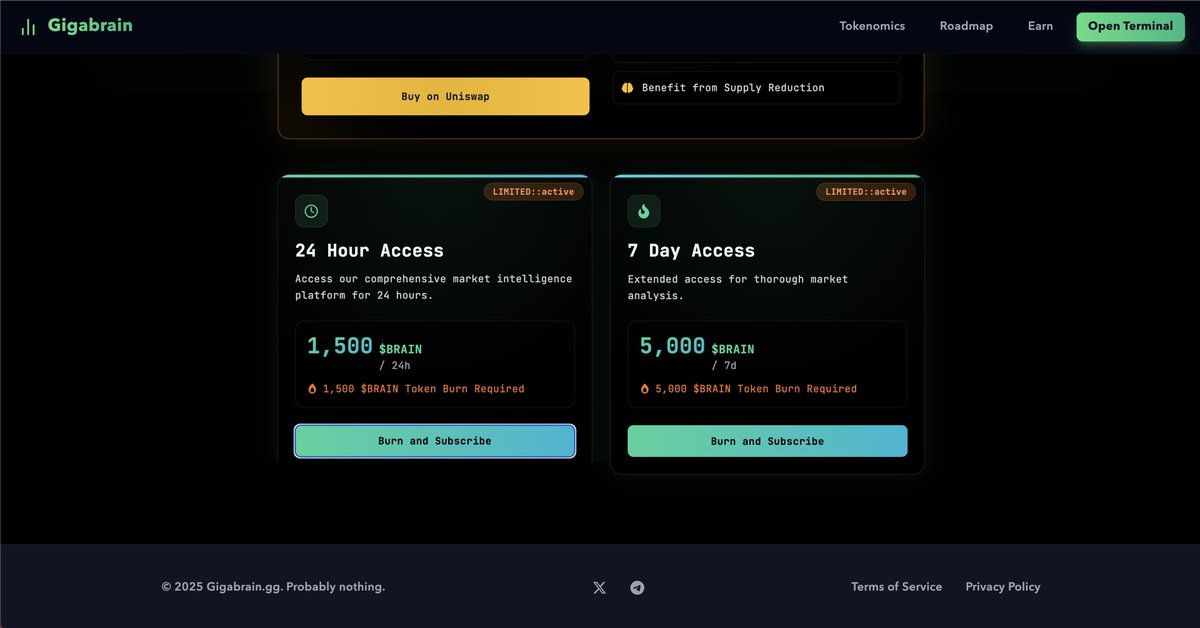The height and width of the screenshot is (628, 1200).
Task: Click the Buy on Uniswap button
Action: pos(445,96)
